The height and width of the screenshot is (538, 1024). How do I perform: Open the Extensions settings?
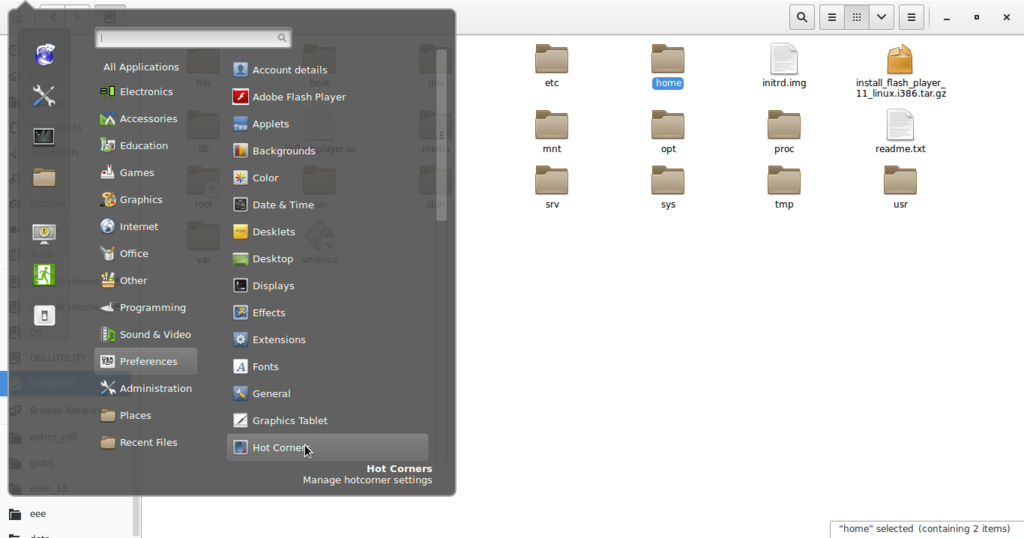coord(327,340)
